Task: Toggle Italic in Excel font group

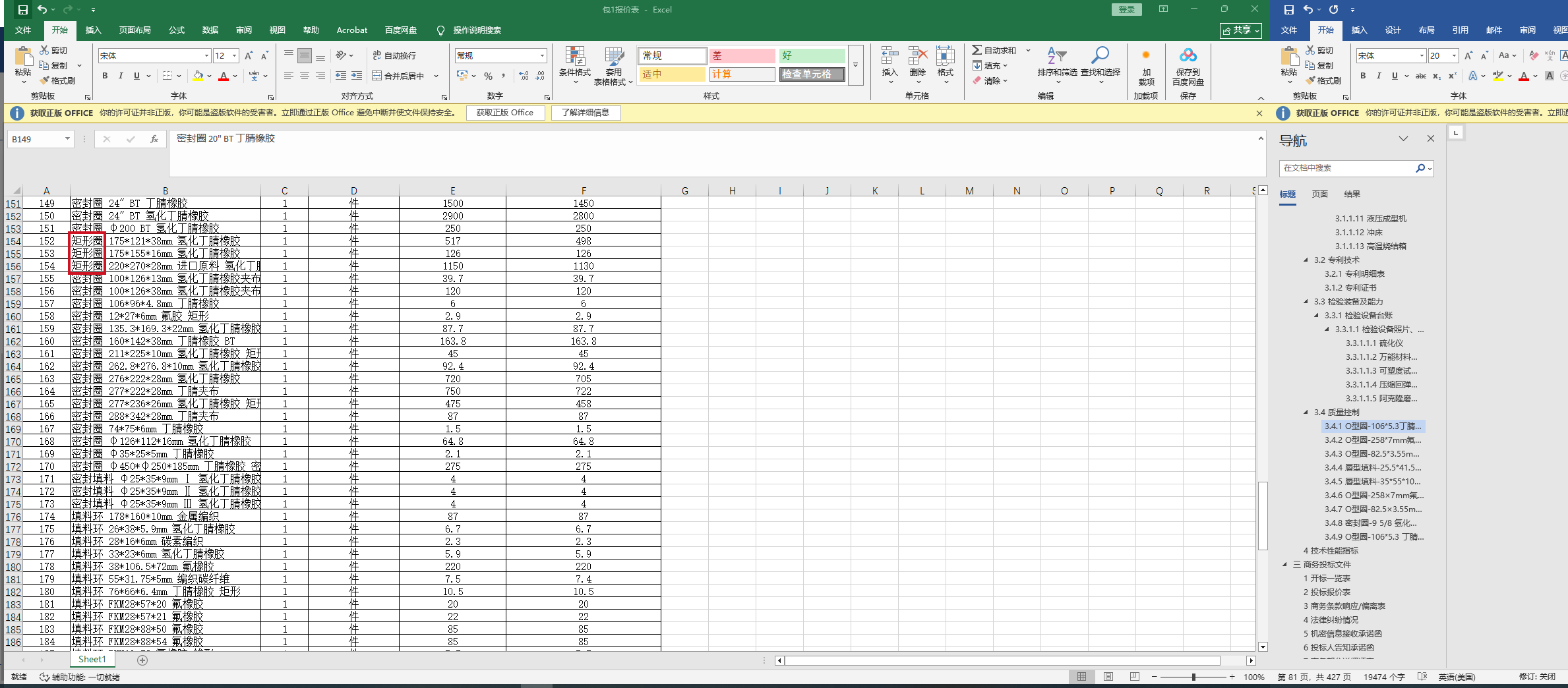Action: (x=121, y=76)
